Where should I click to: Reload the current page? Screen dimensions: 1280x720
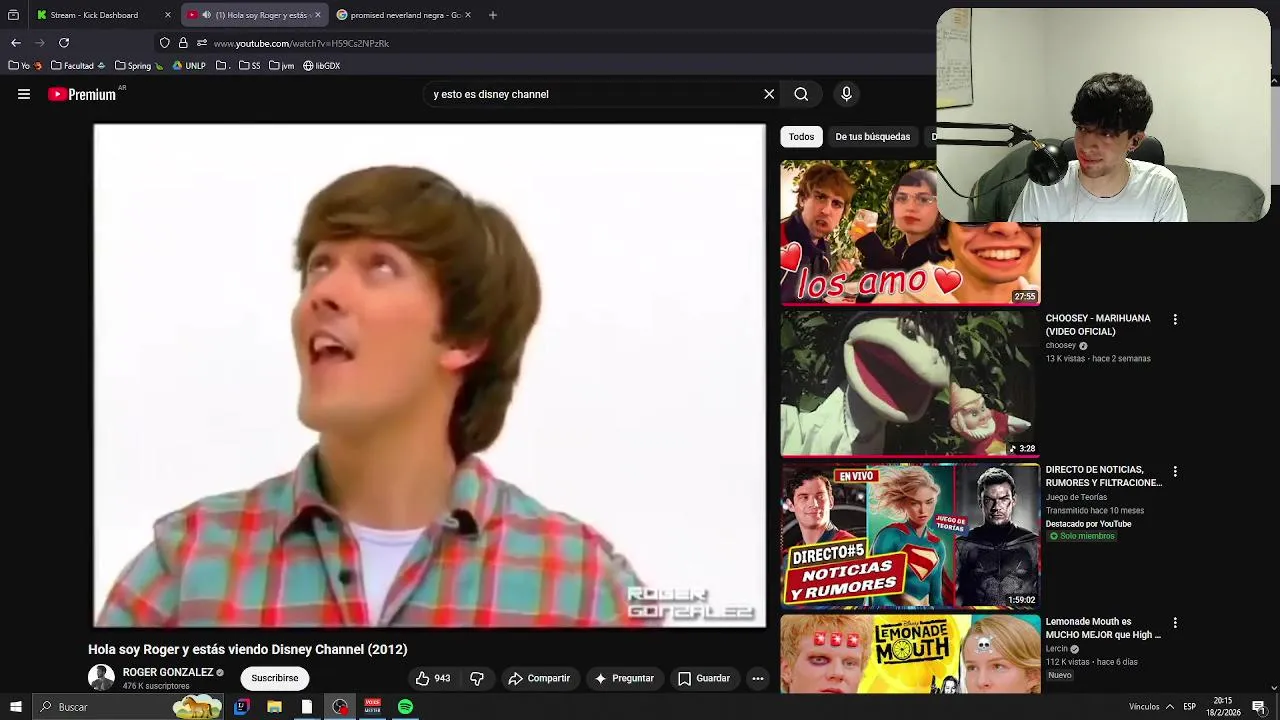[x=64, y=43]
